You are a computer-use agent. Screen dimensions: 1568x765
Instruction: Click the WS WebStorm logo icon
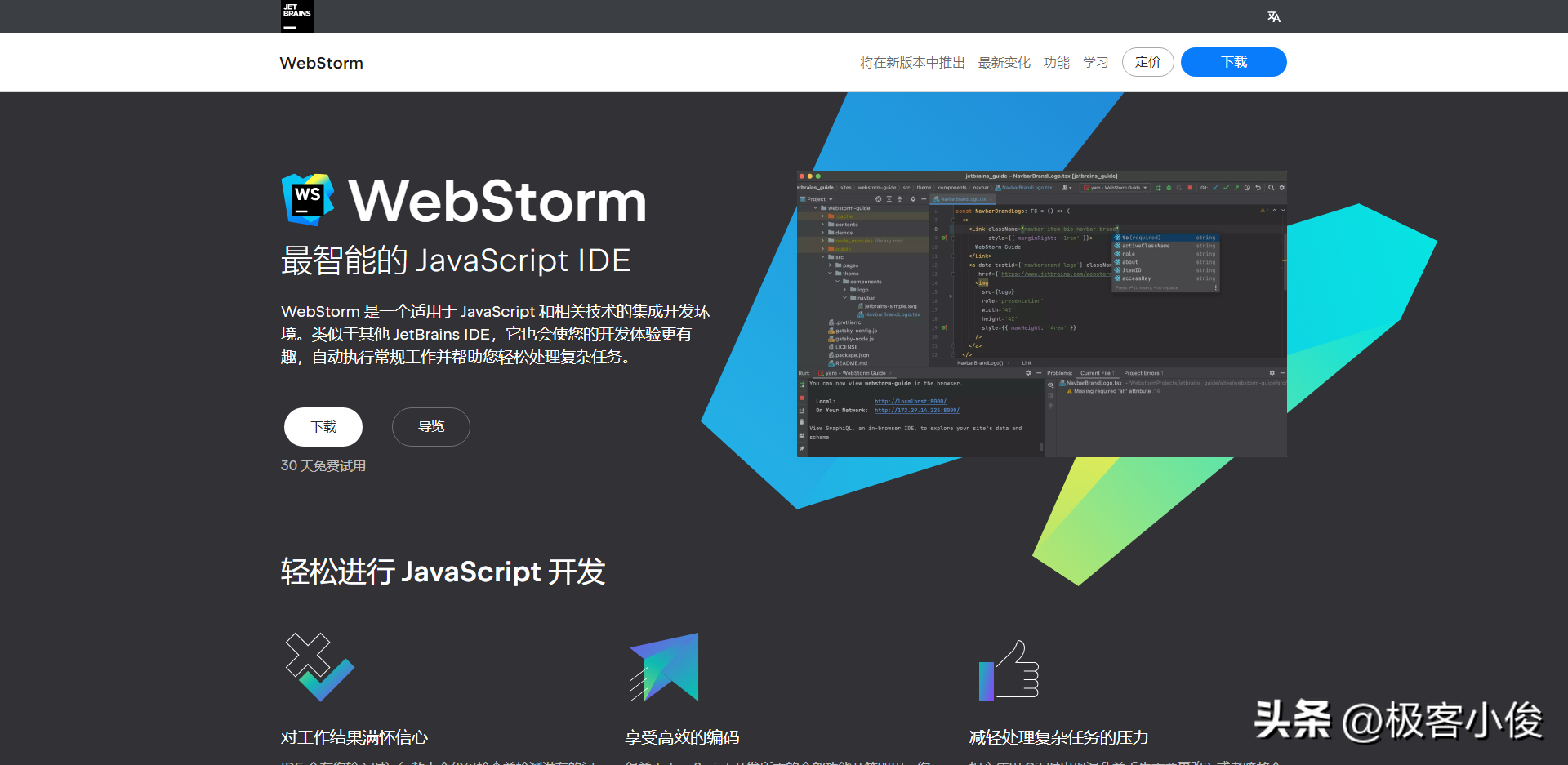[x=308, y=199]
